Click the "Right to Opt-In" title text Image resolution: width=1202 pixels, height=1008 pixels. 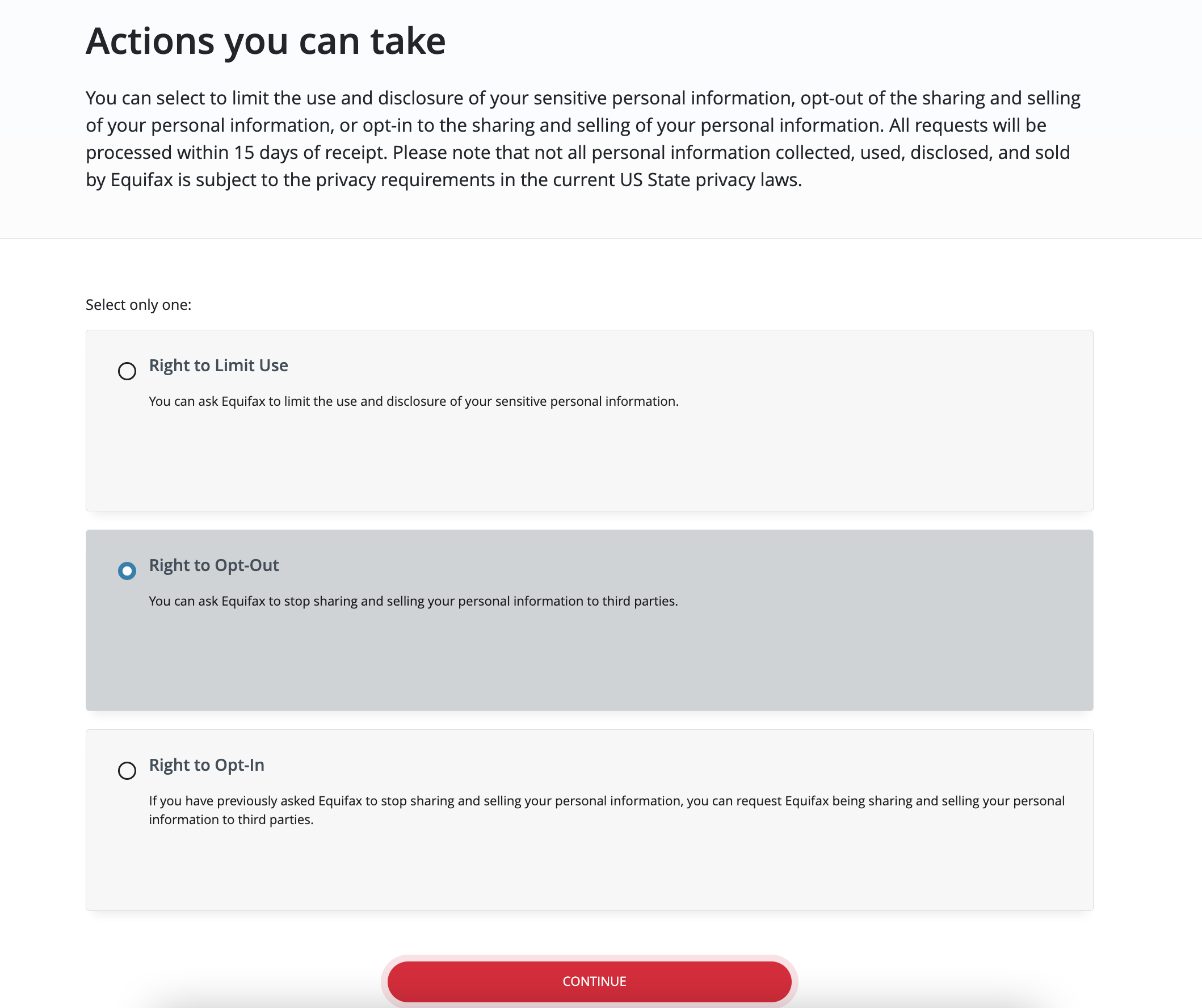tap(207, 765)
